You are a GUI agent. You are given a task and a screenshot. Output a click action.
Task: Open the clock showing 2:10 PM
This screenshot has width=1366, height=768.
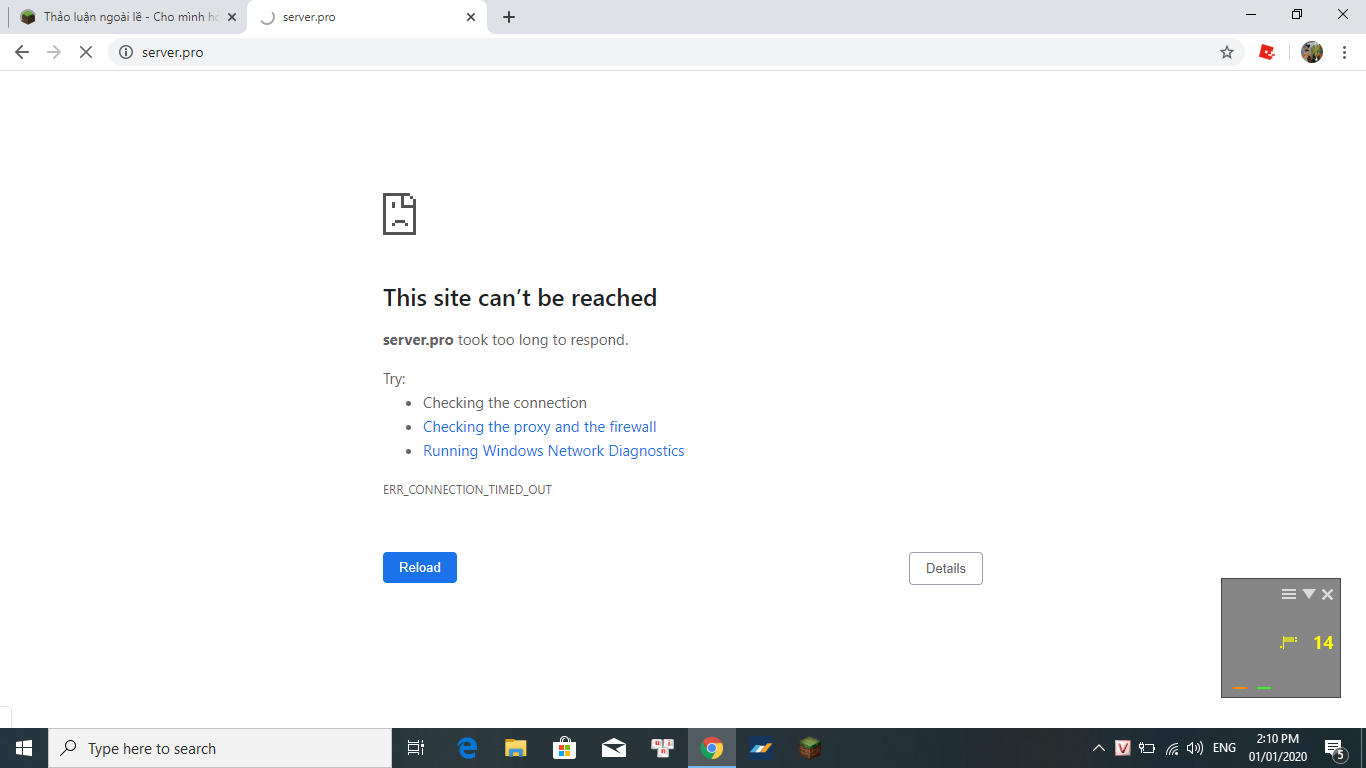pos(1277,748)
